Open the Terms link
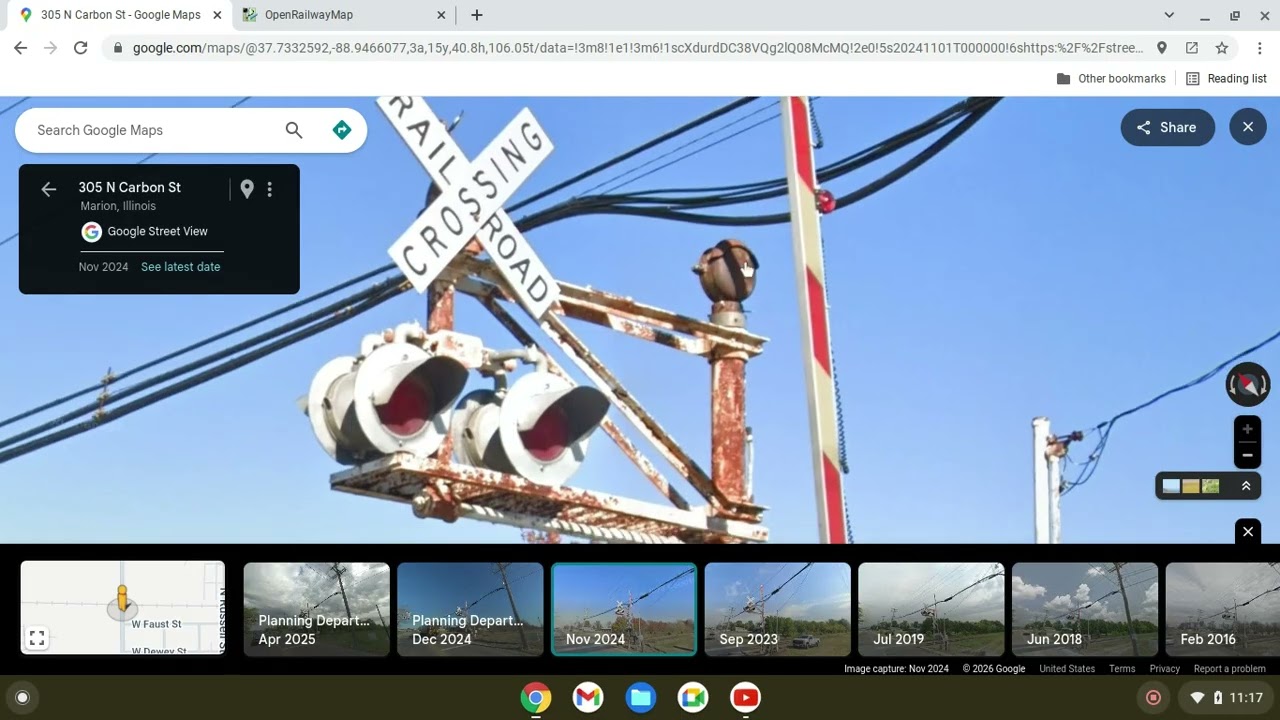The height and width of the screenshot is (720, 1280). coord(1122,669)
